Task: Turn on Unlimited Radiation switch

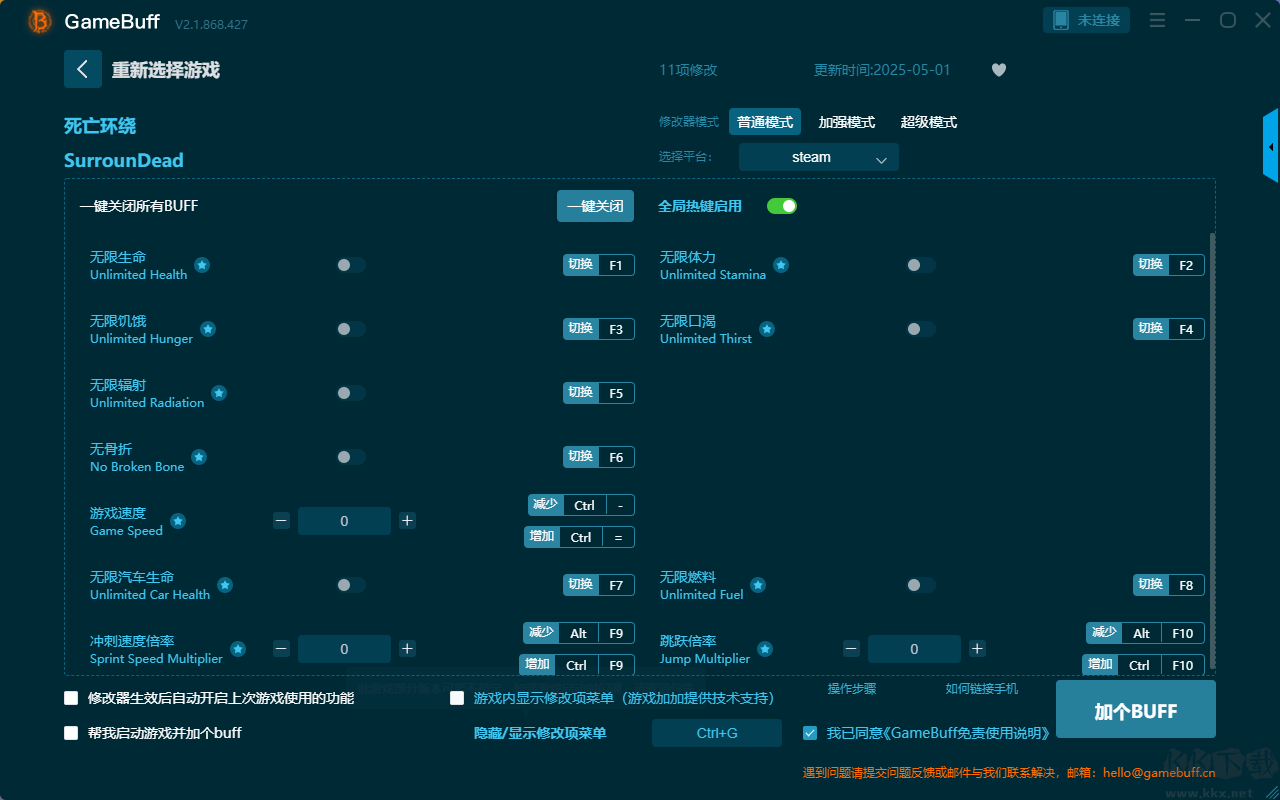Action: [x=351, y=393]
